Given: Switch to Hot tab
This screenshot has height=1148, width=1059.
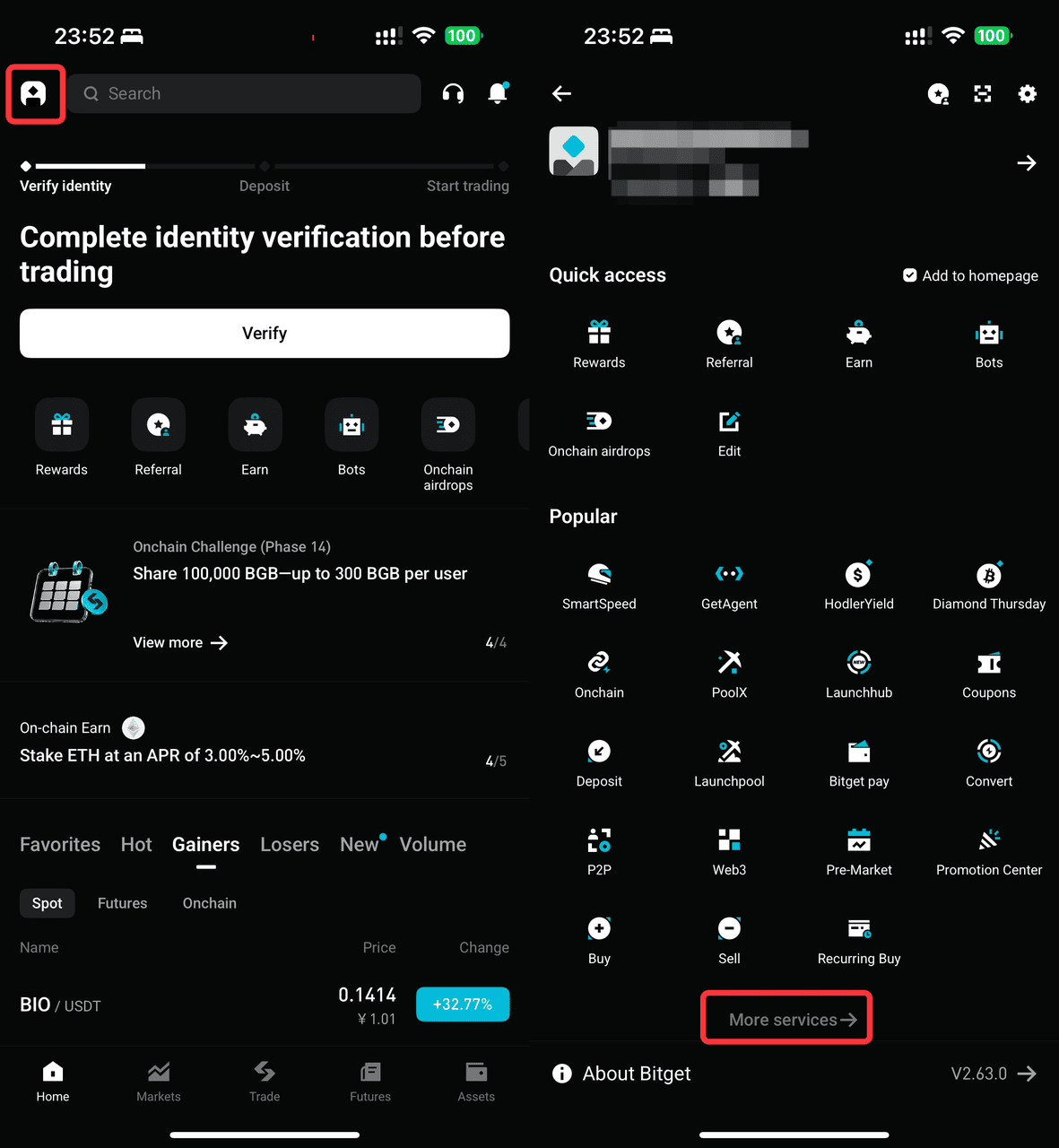Looking at the screenshot, I should [136, 844].
